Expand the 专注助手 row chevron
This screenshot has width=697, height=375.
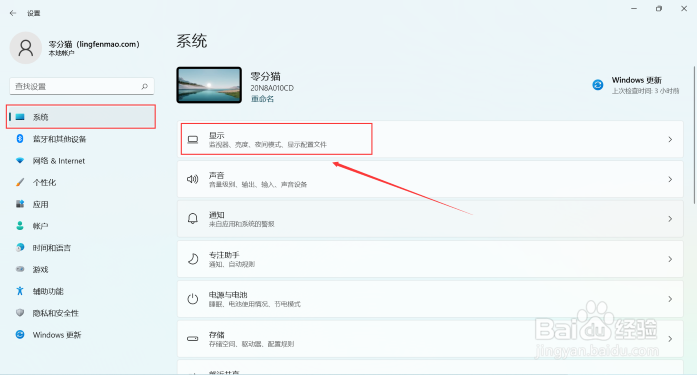670,259
